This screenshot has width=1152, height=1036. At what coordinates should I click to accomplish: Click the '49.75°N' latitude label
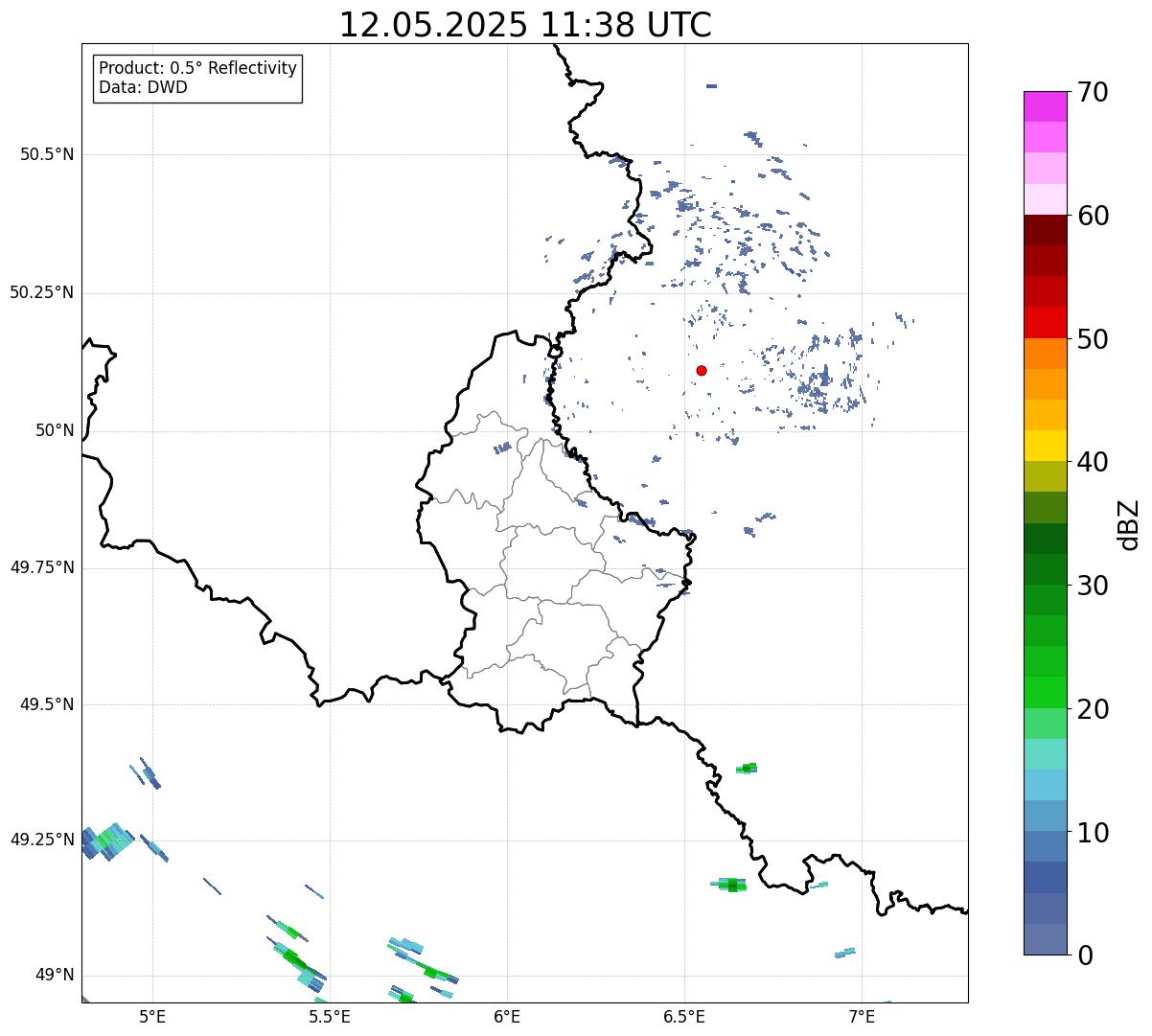point(42,567)
